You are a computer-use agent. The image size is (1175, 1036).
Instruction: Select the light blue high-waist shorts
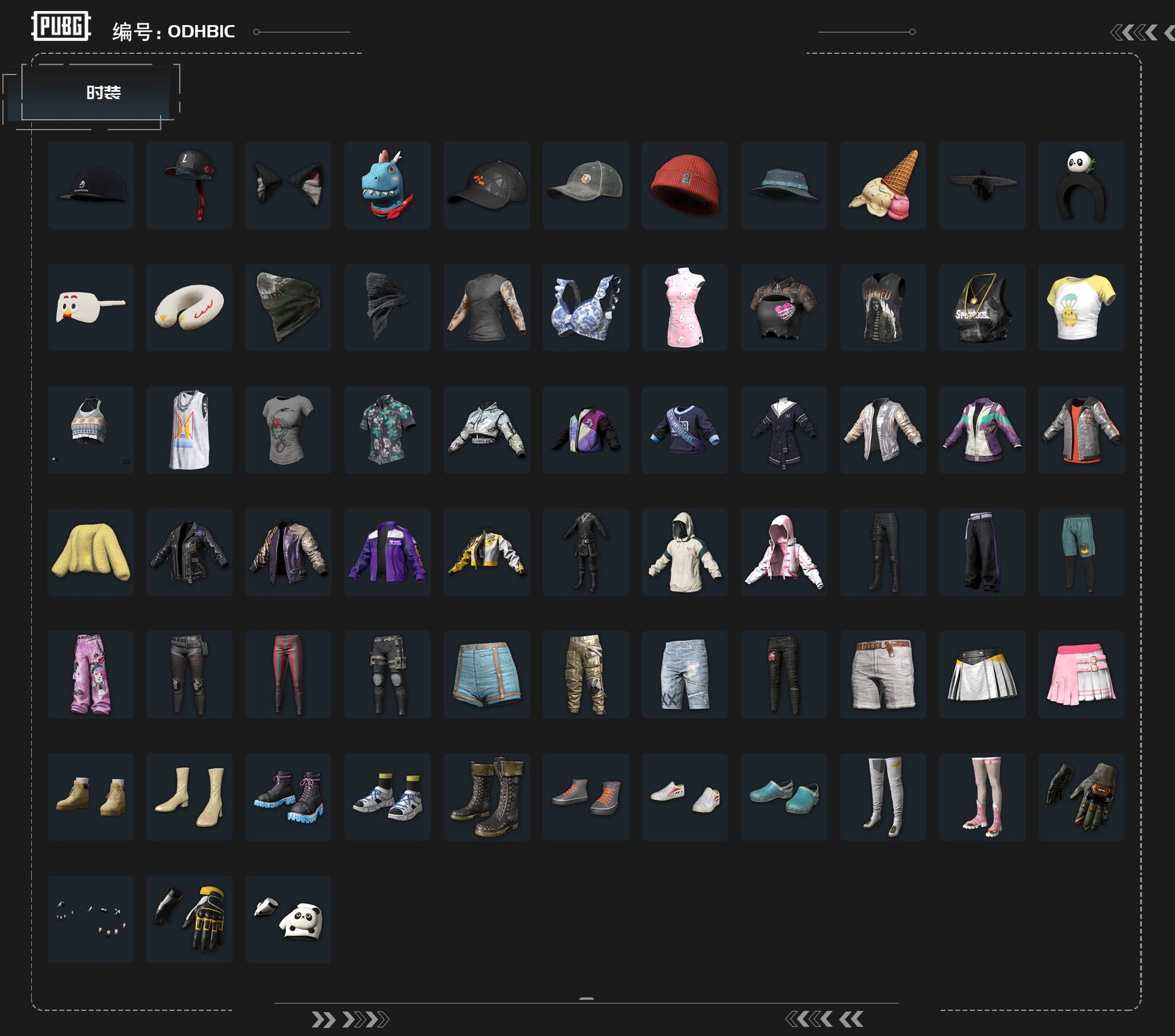coord(487,674)
